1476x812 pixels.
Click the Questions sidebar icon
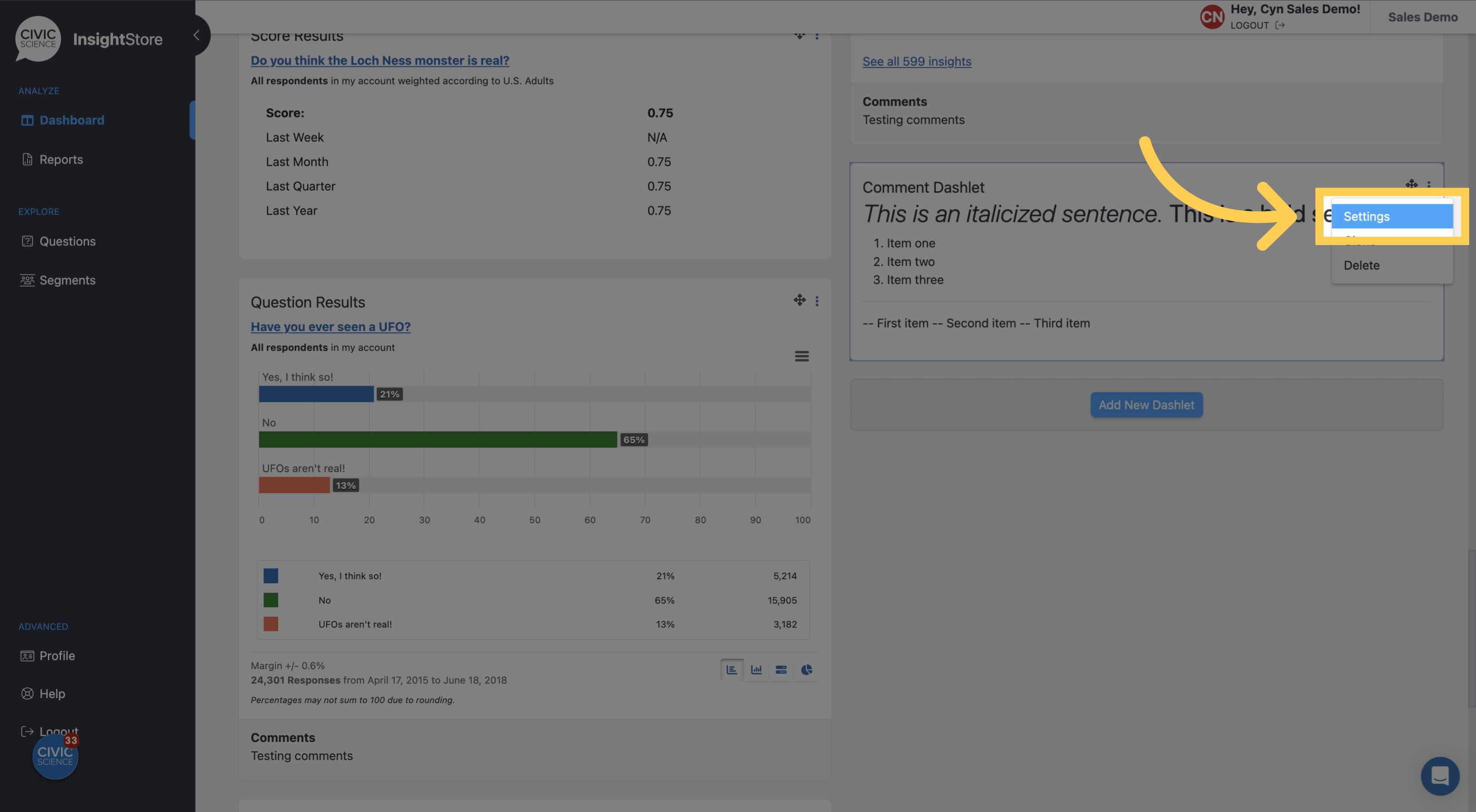pyautogui.click(x=27, y=241)
